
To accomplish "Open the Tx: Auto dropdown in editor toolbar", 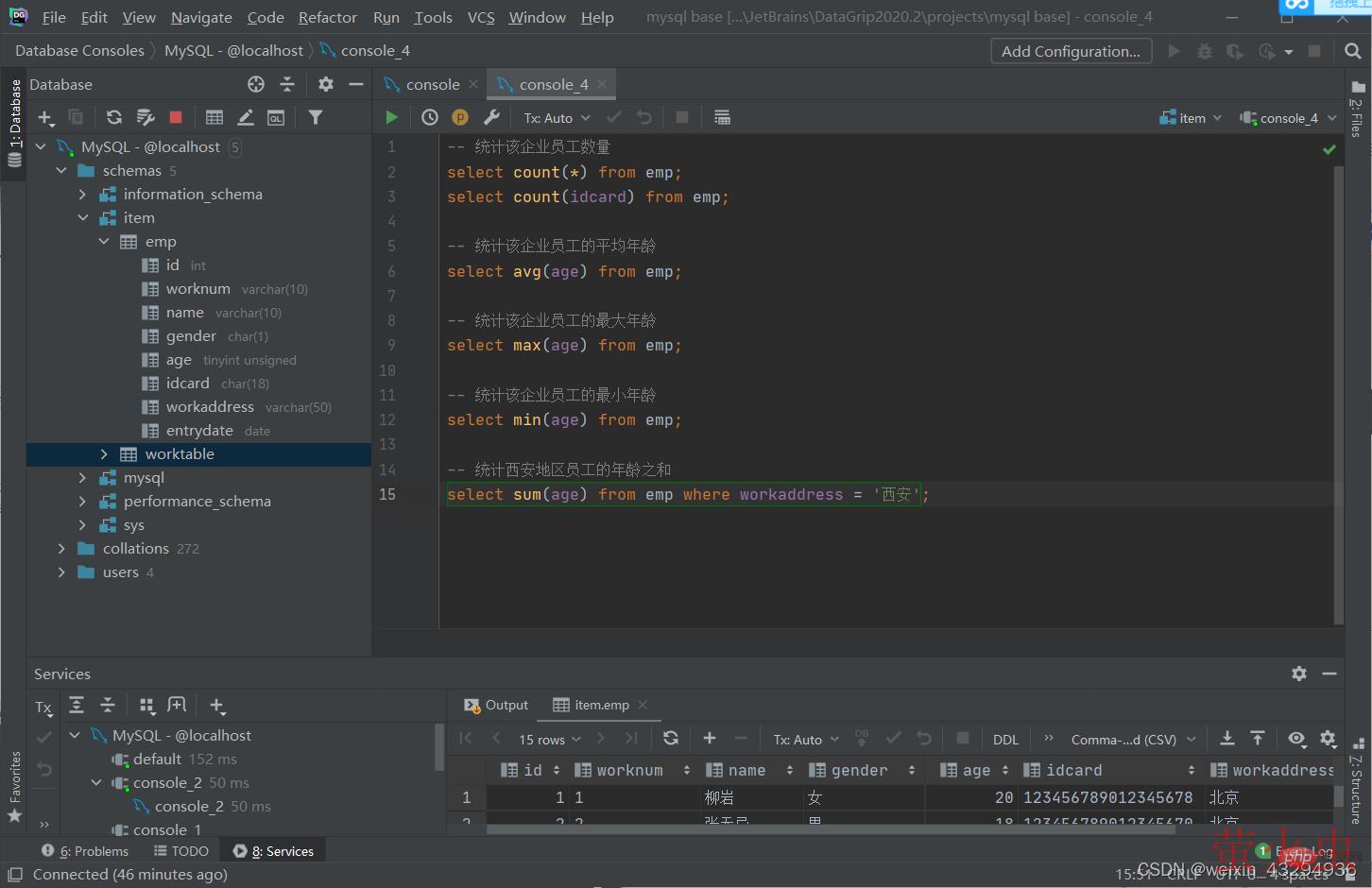I will point(557,118).
